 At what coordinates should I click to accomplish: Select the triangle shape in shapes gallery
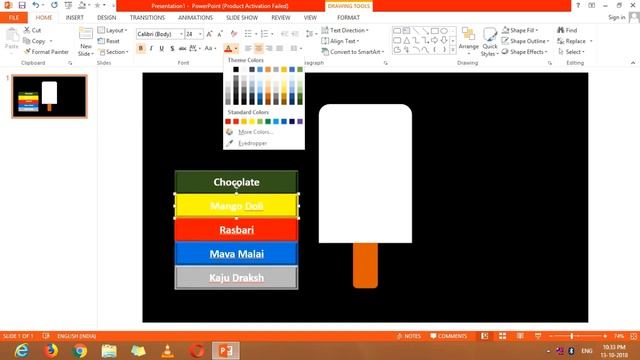tap(407, 40)
